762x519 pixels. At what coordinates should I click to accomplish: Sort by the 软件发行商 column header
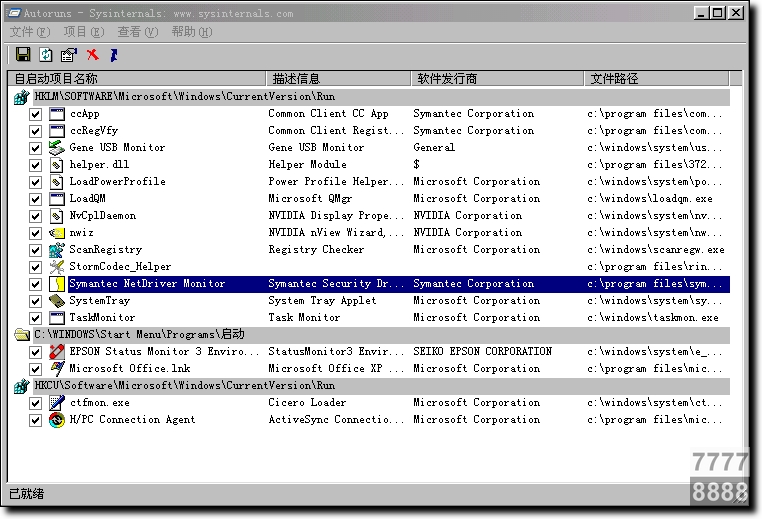(497, 79)
